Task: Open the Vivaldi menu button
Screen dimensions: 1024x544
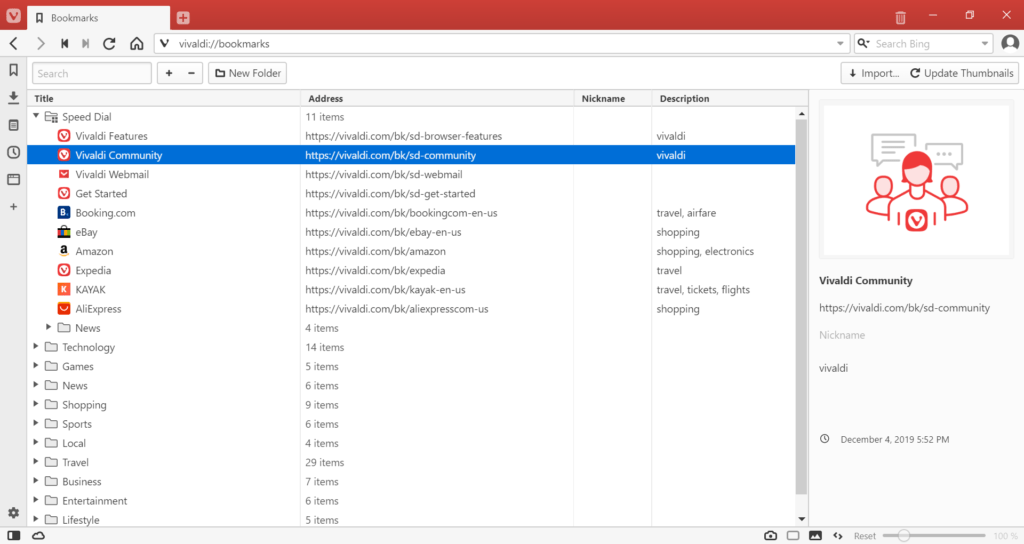Action: (13, 15)
